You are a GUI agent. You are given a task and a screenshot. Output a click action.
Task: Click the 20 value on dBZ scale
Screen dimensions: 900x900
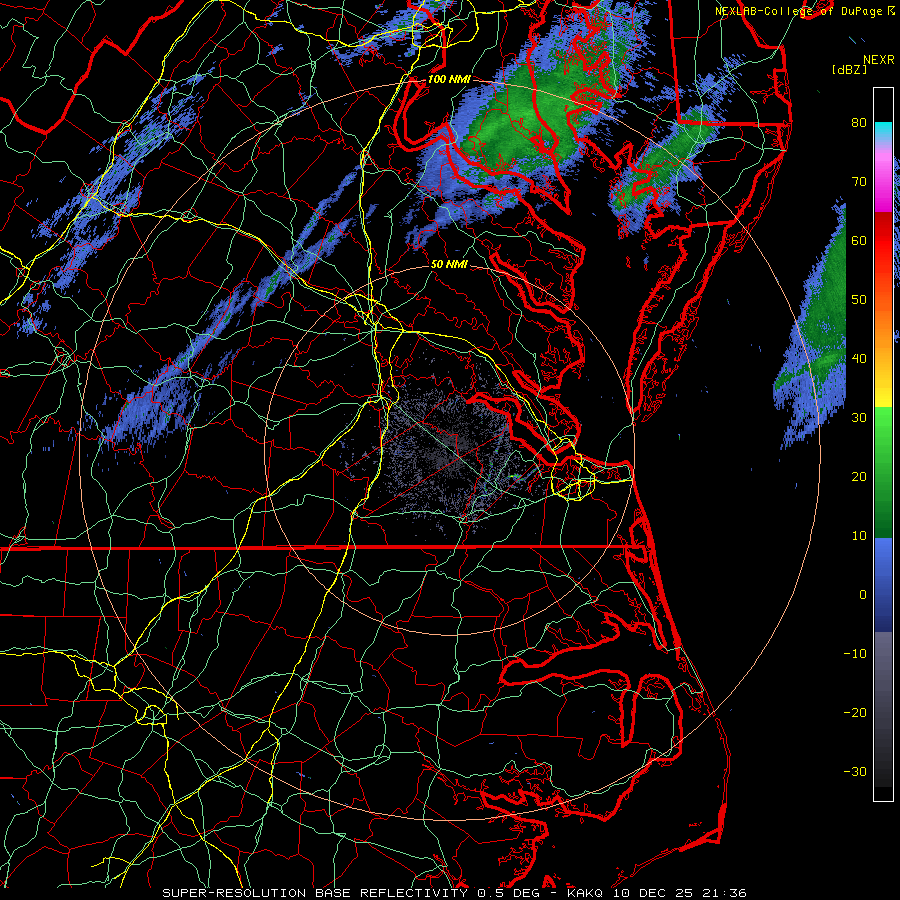click(859, 476)
